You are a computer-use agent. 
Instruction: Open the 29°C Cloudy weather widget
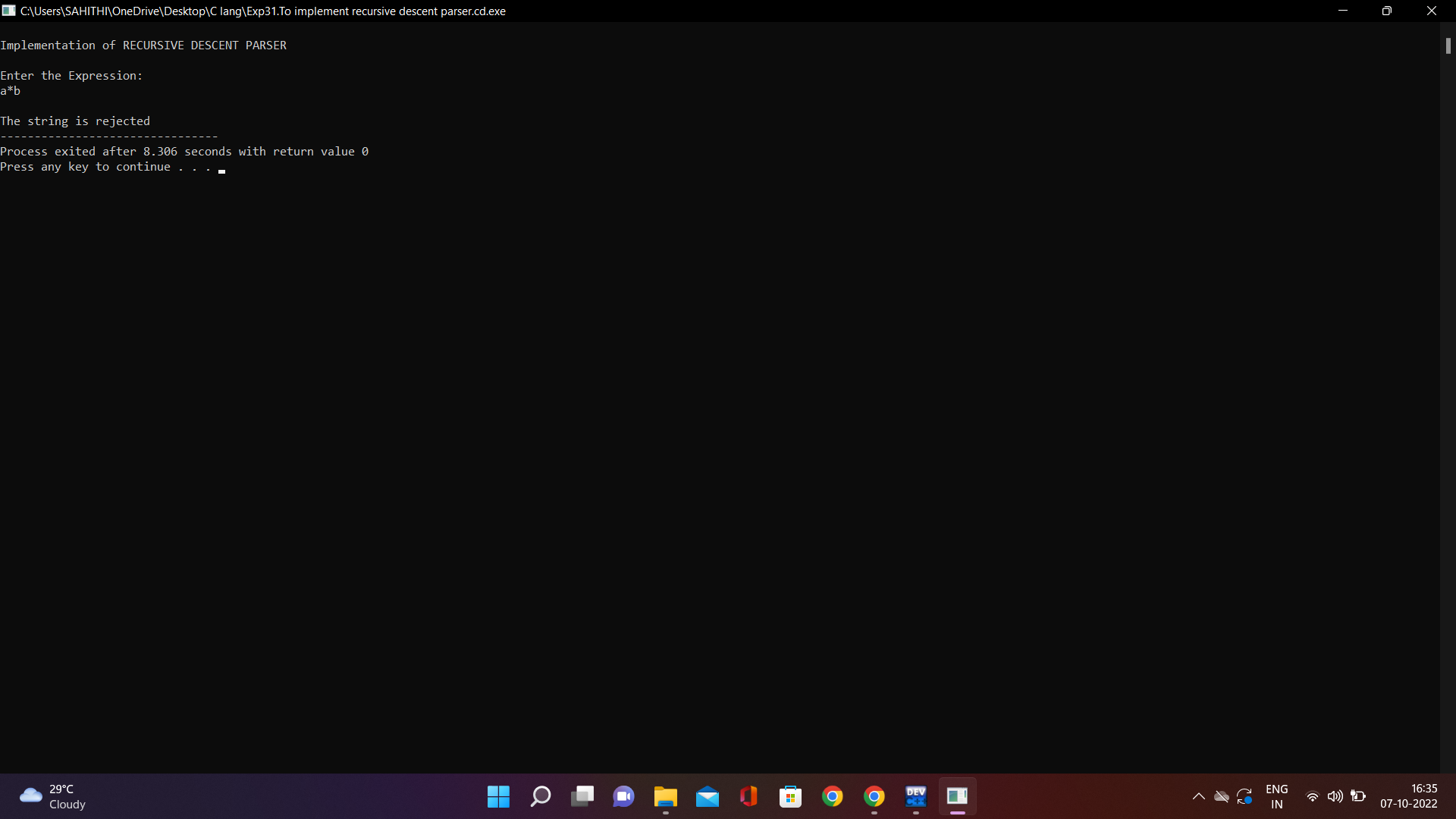tap(53, 796)
